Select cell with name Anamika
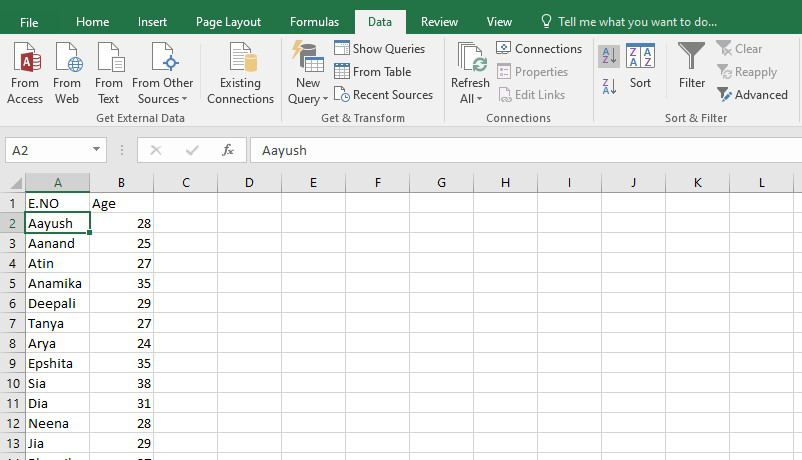This screenshot has height=460, width=802. pyautogui.click(x=58, y=283)
